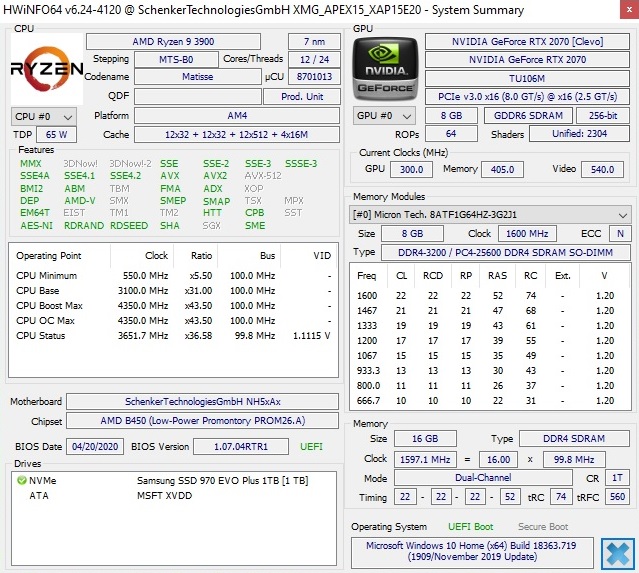Click the GDDR6 SDRAM field
This screenshot has width=639, height=573.
528,116
